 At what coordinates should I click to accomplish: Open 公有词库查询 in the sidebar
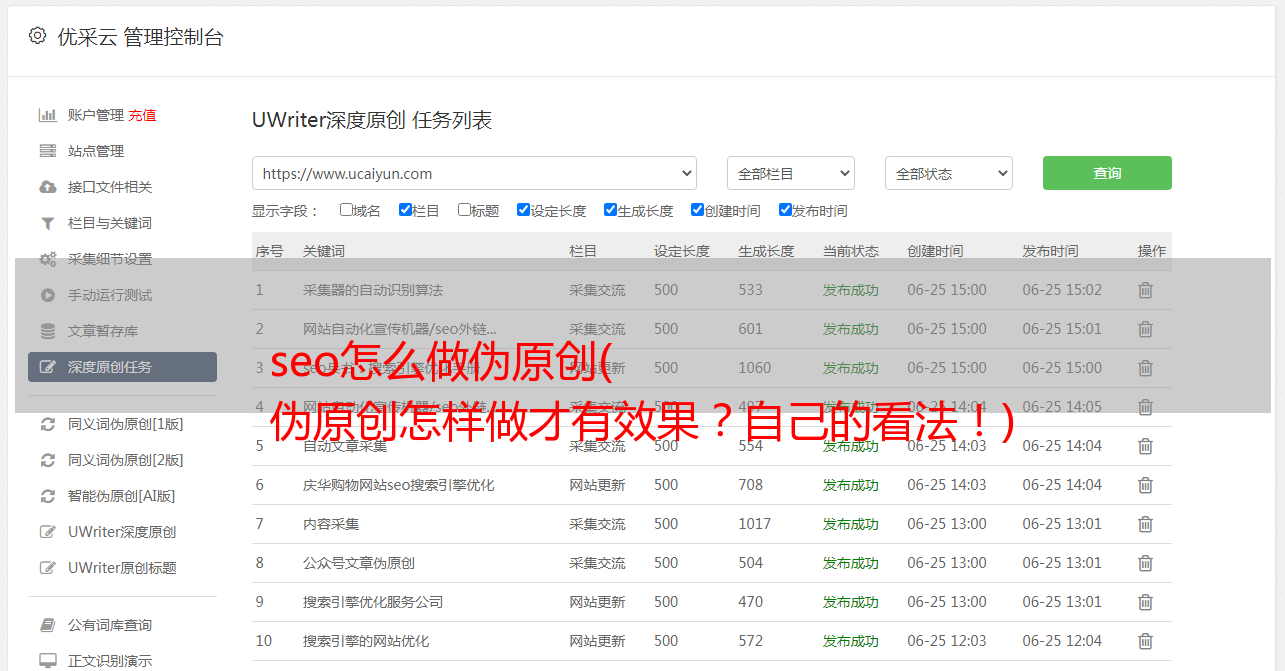click(x=110, y=625)
